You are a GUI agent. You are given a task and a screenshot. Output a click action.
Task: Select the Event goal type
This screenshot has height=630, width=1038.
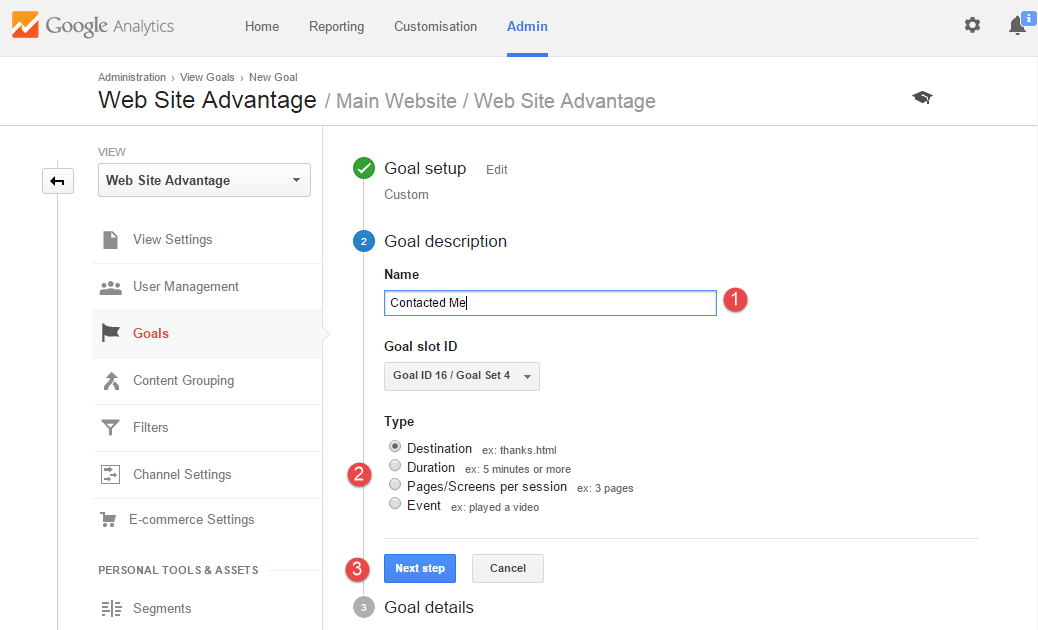(395, 503)
